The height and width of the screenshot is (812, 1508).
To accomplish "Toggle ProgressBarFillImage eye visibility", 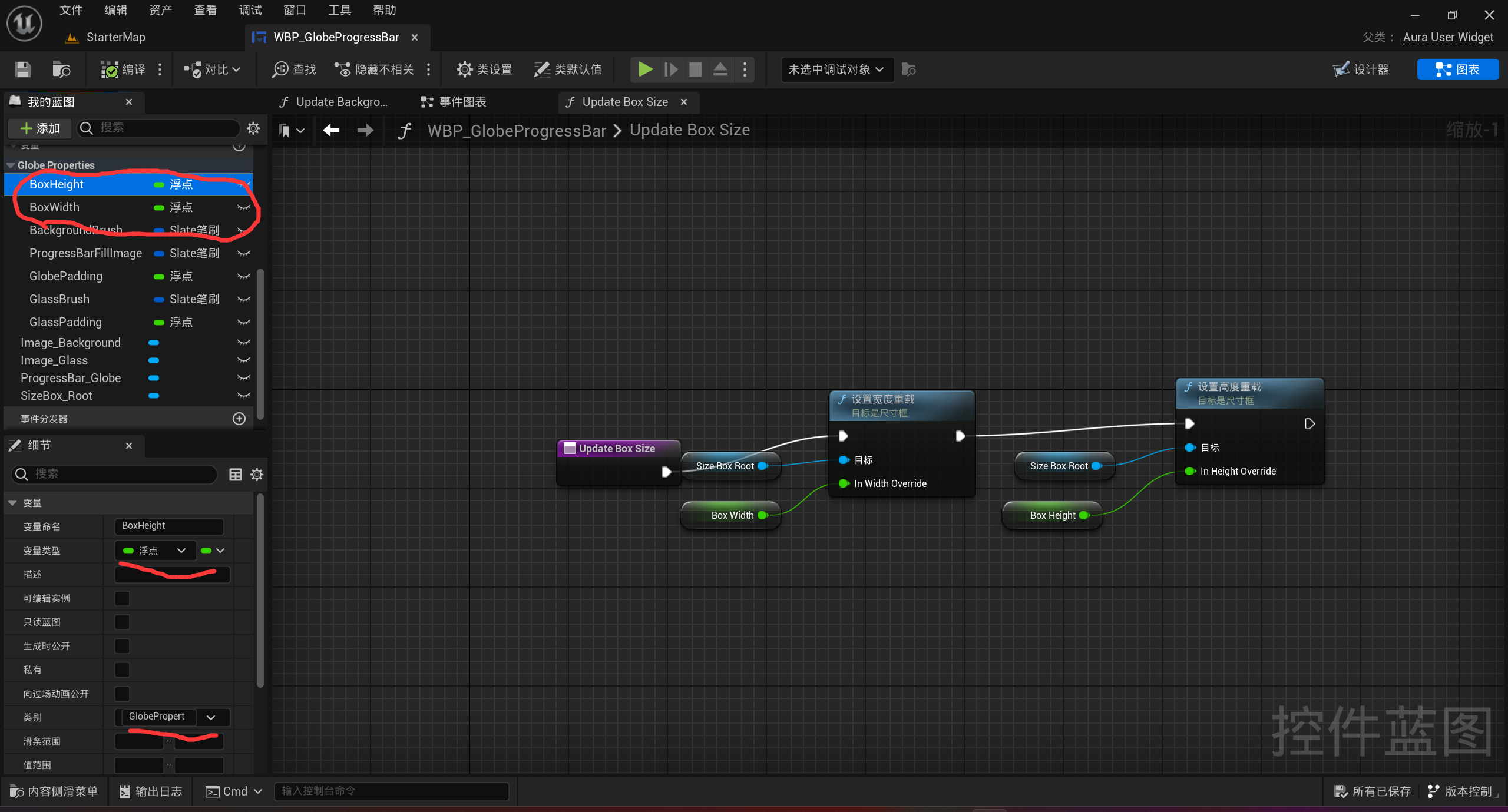I will [x=243, y=253].
